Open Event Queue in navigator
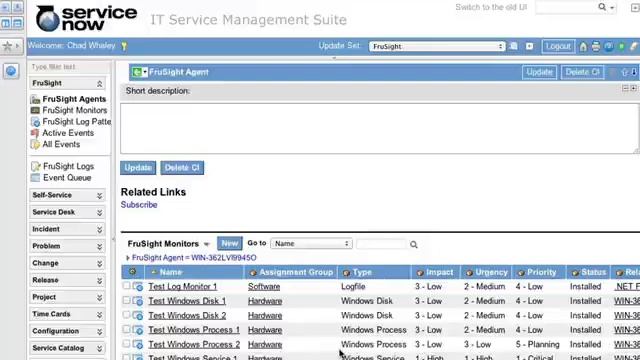 coord(67,178)
